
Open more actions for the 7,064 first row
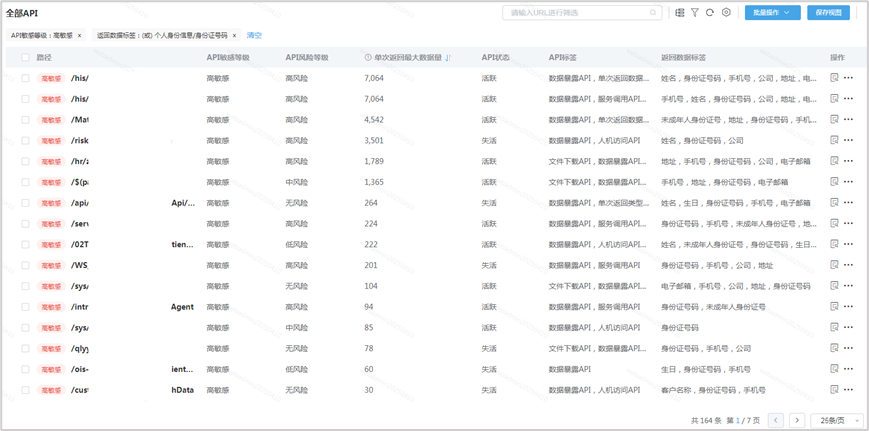tap(849, 78)
